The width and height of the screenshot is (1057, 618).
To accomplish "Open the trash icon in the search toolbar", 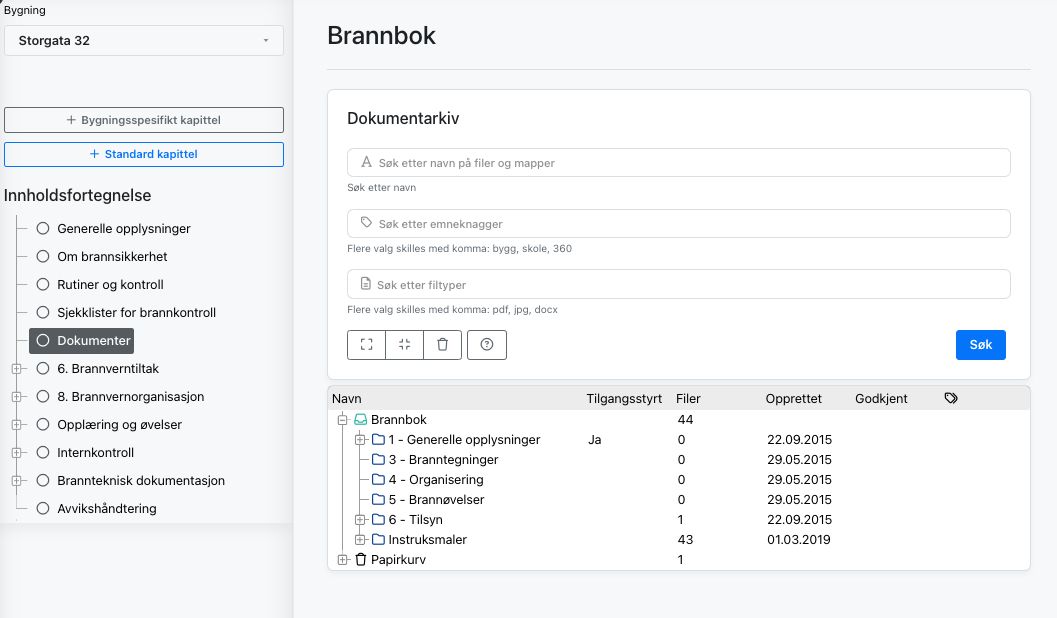I will click(442, 344).
